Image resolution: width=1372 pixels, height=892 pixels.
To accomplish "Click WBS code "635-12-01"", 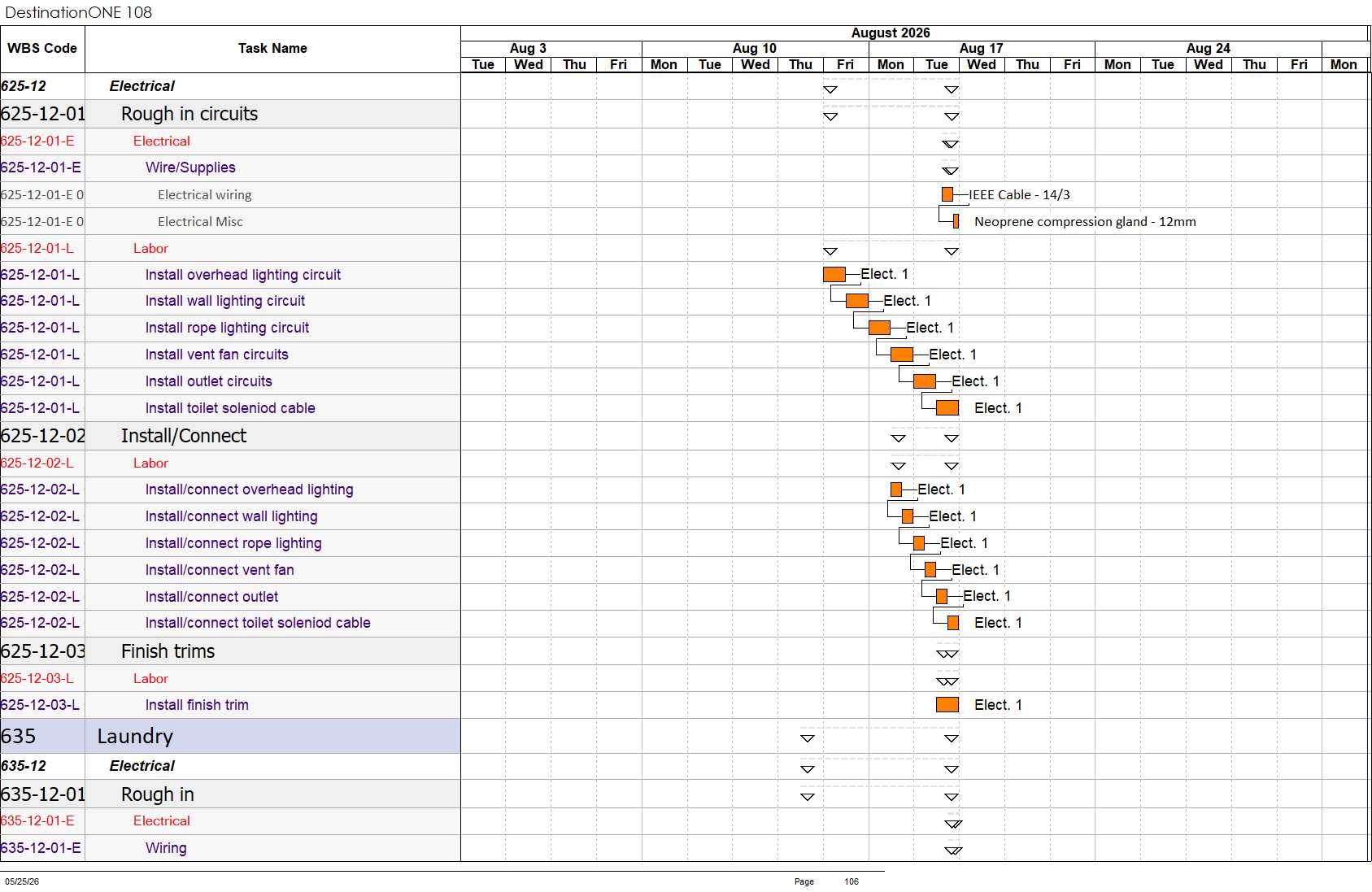I will tap(43, 794).
